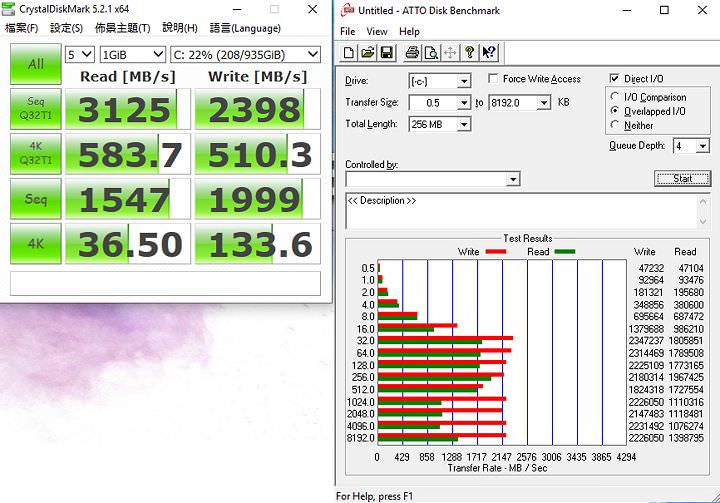
Task: Click the empty comment field in CrystalDiskMark
Action: point(165,283)
